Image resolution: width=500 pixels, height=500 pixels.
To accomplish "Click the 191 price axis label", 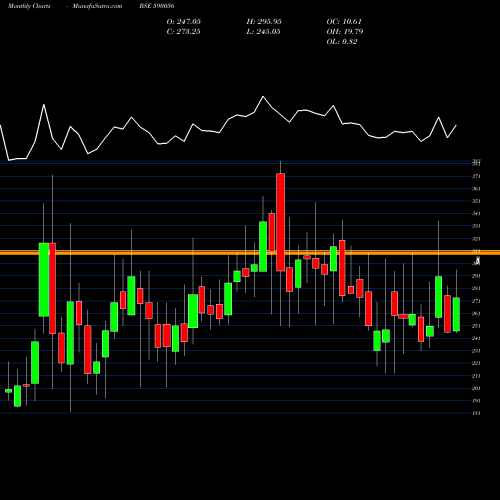I will 476,401.
